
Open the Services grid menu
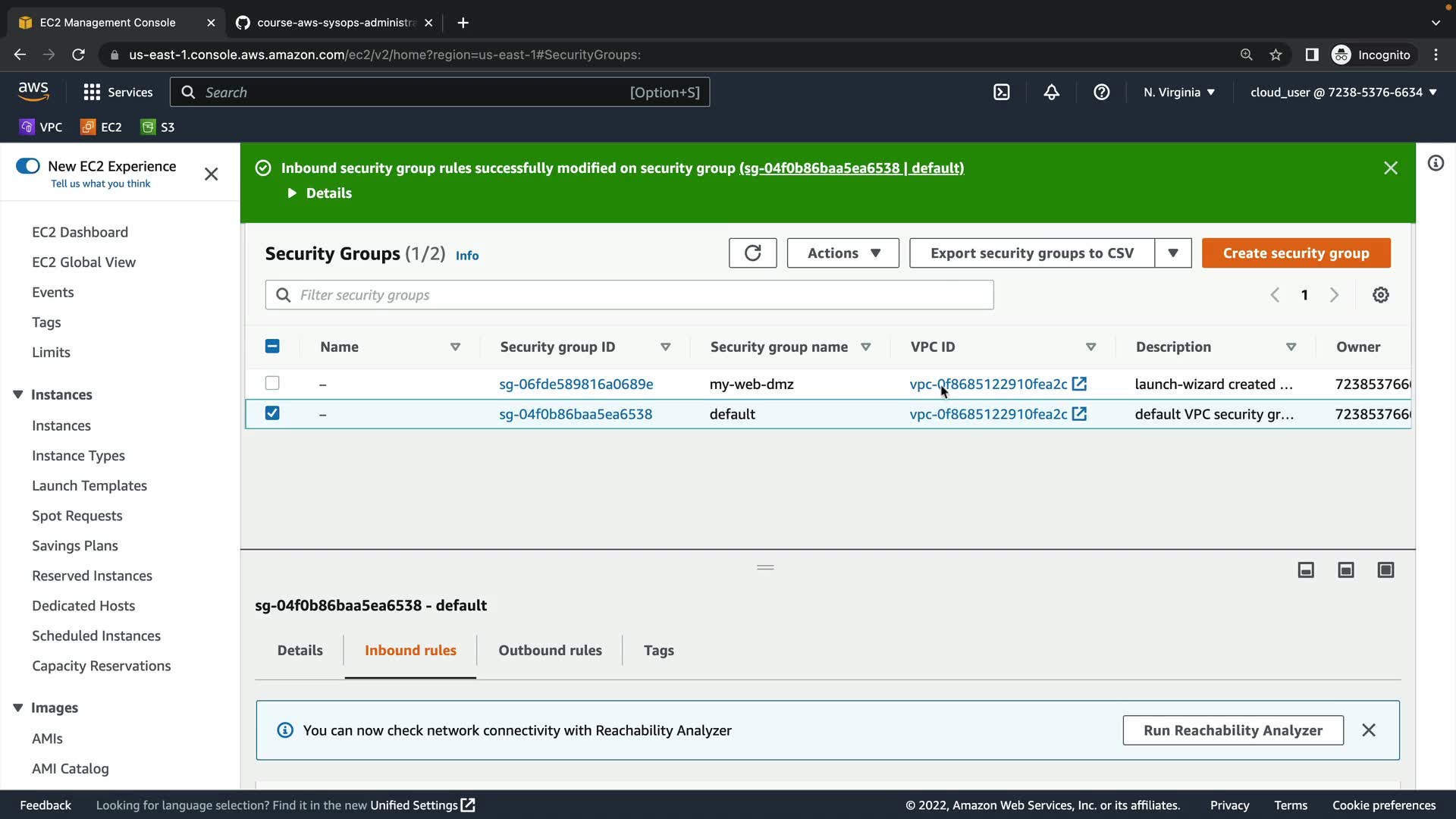point(92,92)
